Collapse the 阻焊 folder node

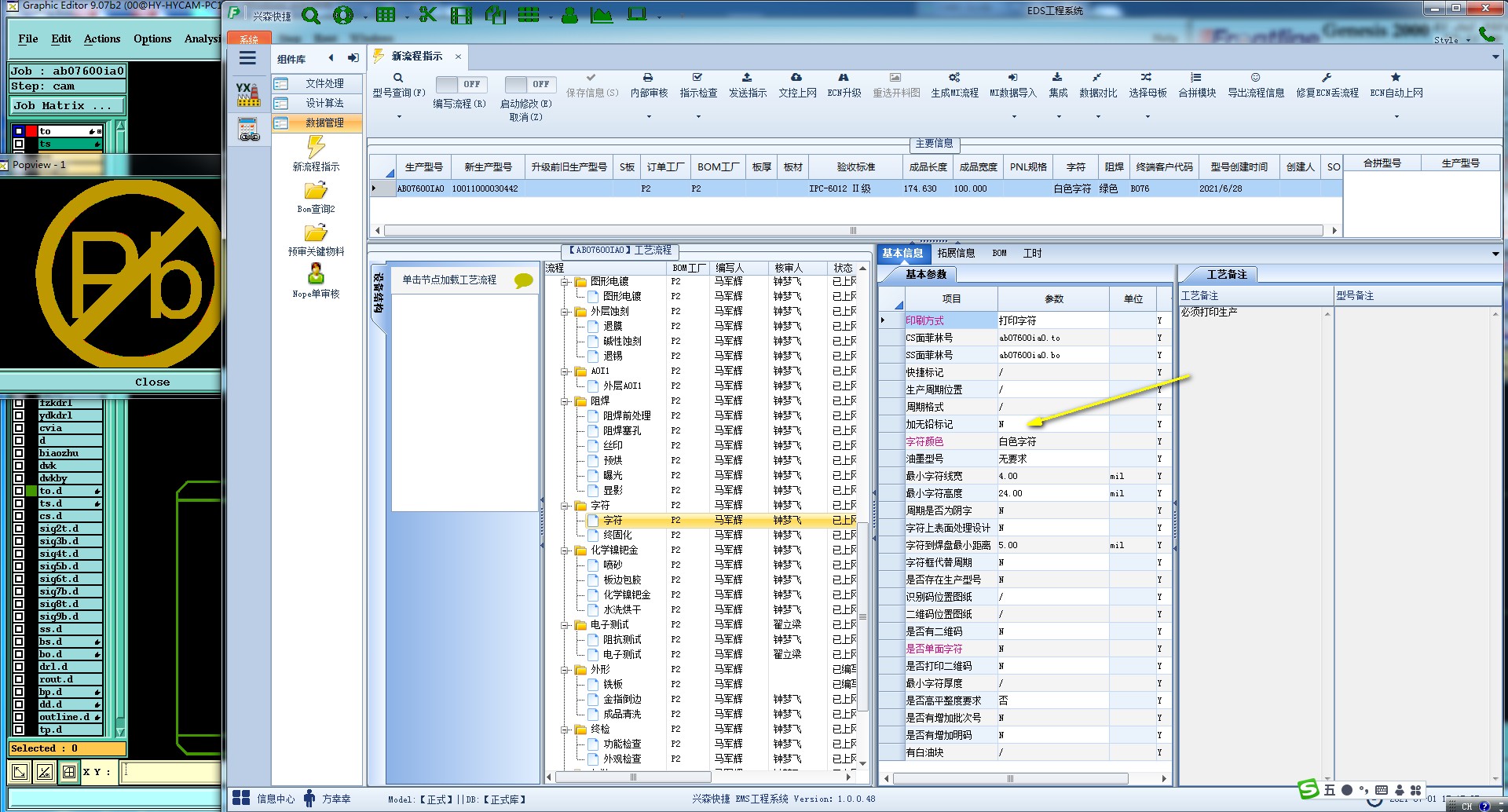pos(565,401)
